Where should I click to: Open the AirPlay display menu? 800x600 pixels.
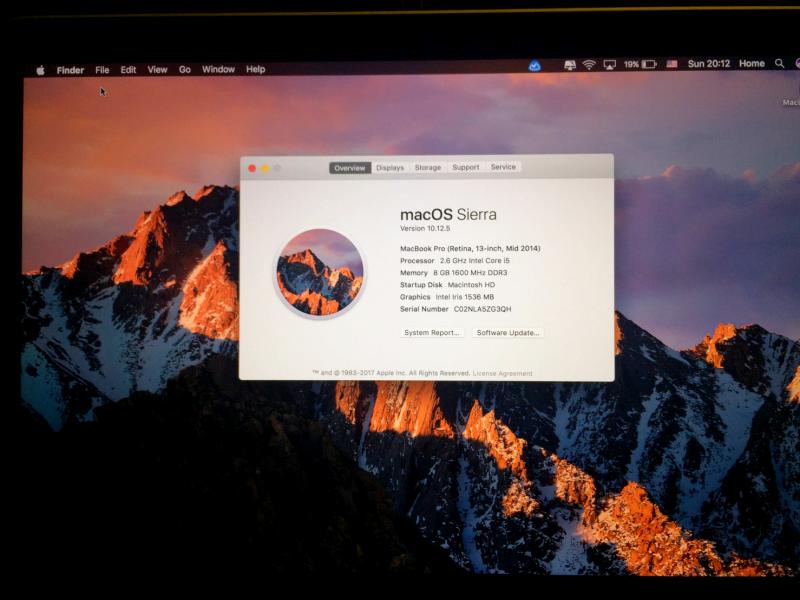click(609, 65)
